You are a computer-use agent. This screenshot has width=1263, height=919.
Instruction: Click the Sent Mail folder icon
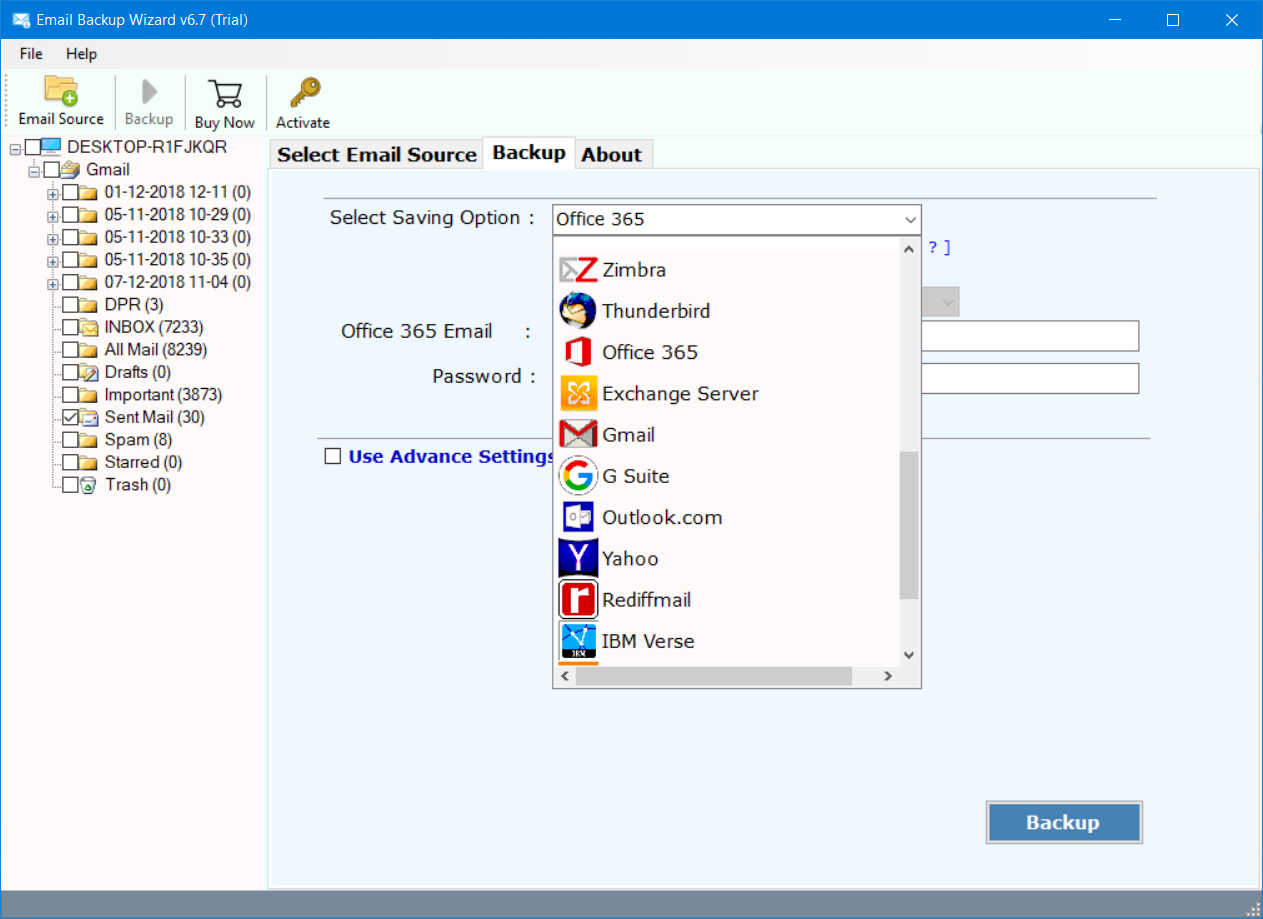90,417
